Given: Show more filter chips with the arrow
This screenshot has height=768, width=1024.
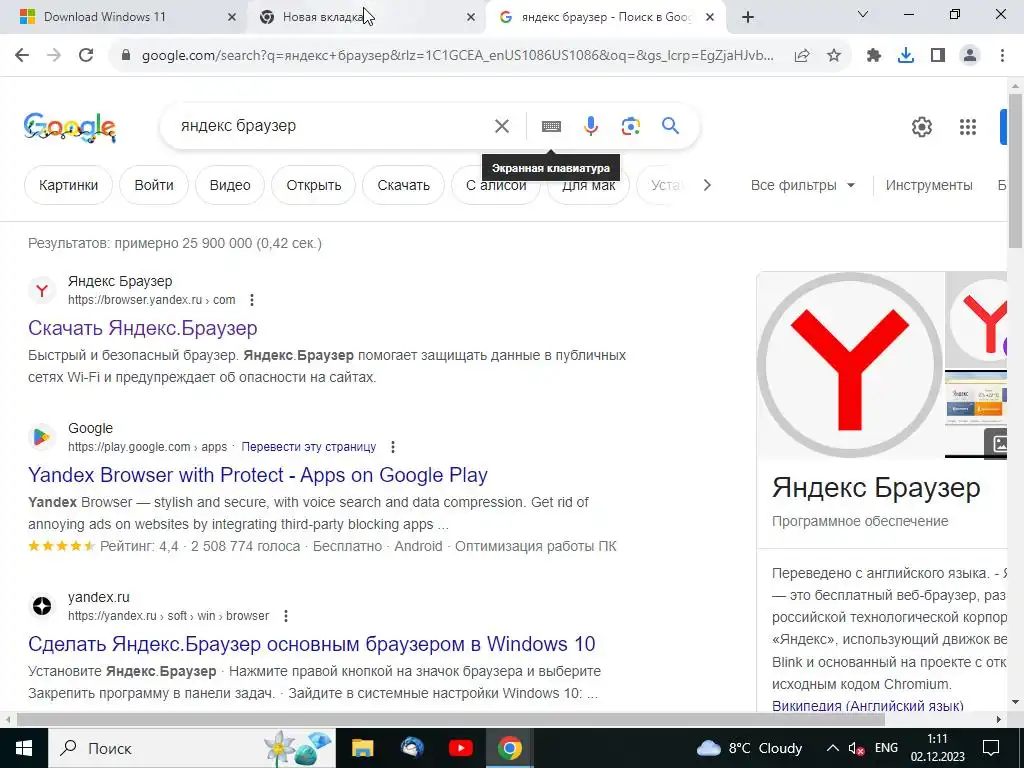Looking at the screenshot, I should (707, 185).
